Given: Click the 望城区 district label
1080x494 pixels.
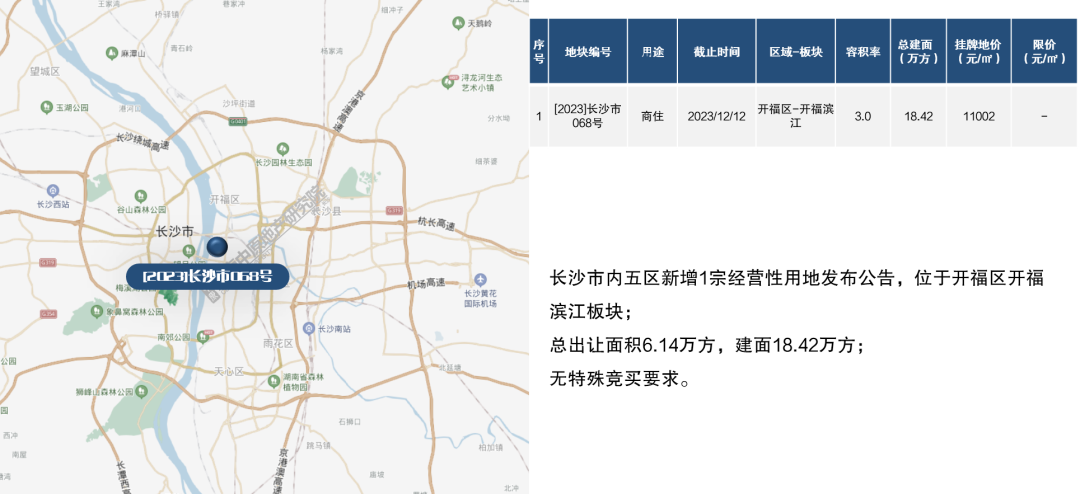Looking at the screenshot, I should click(x=45, y=72).
